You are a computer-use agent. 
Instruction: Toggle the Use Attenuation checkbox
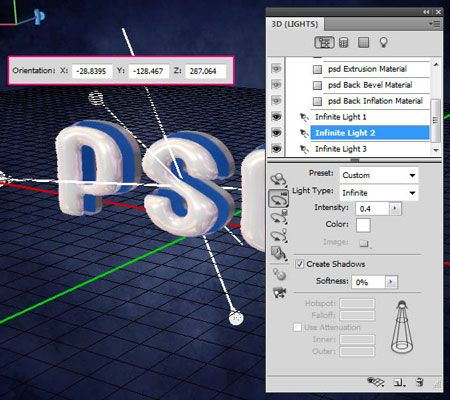pos(297,327)
